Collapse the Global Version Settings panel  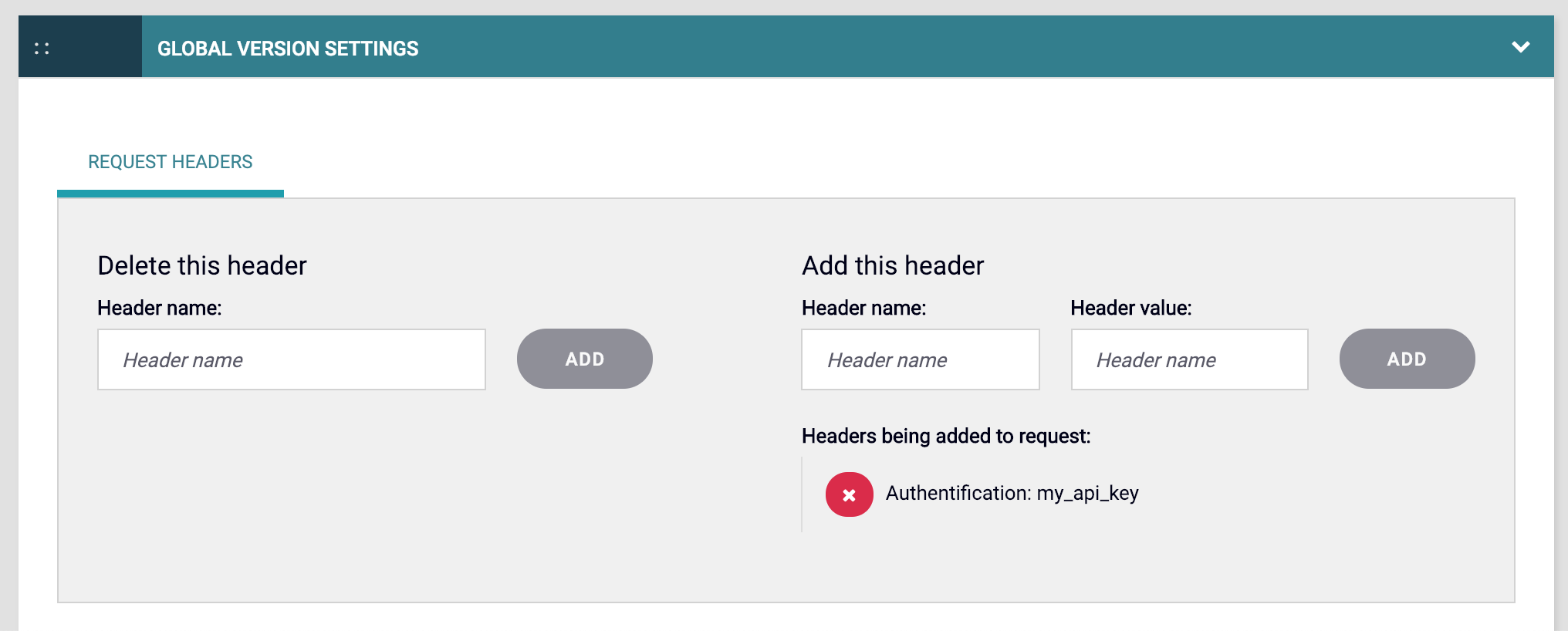click(x=1520, y=47)
